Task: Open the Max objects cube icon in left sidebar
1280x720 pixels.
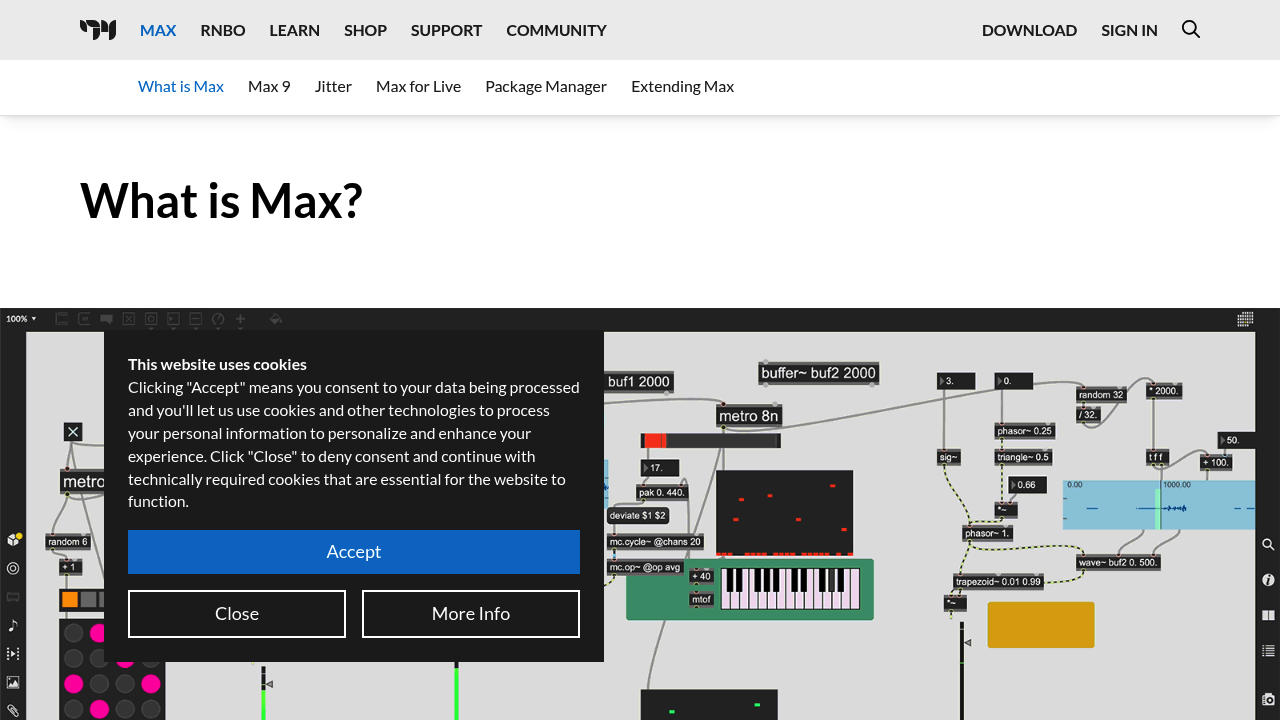Action: [x=14, y=539]
